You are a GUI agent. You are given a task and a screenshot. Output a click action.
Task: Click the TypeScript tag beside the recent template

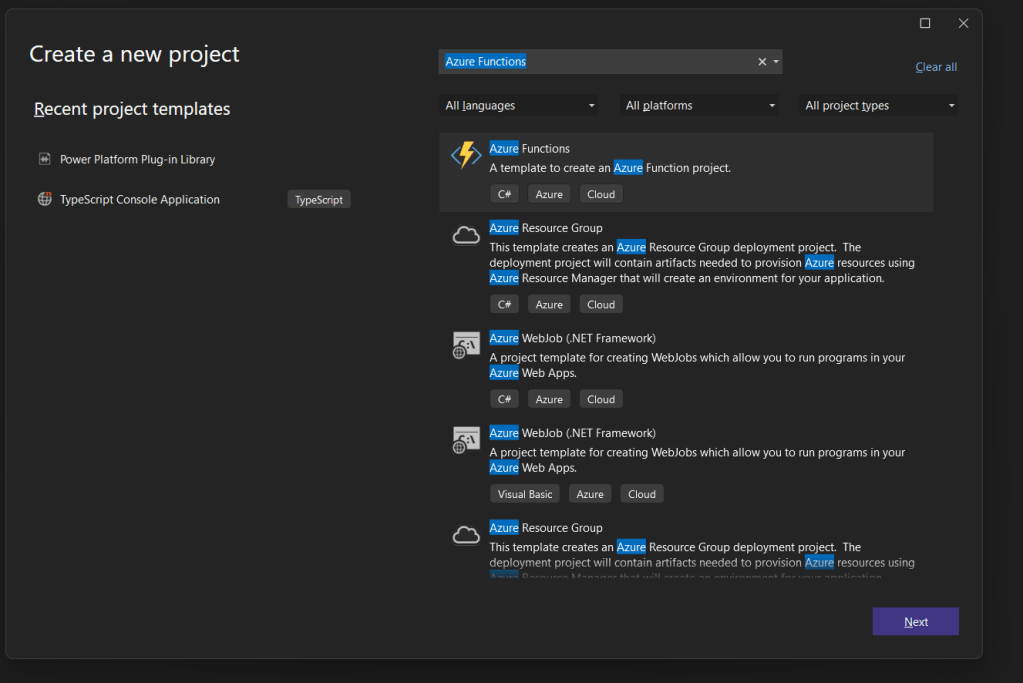point(318,198)
